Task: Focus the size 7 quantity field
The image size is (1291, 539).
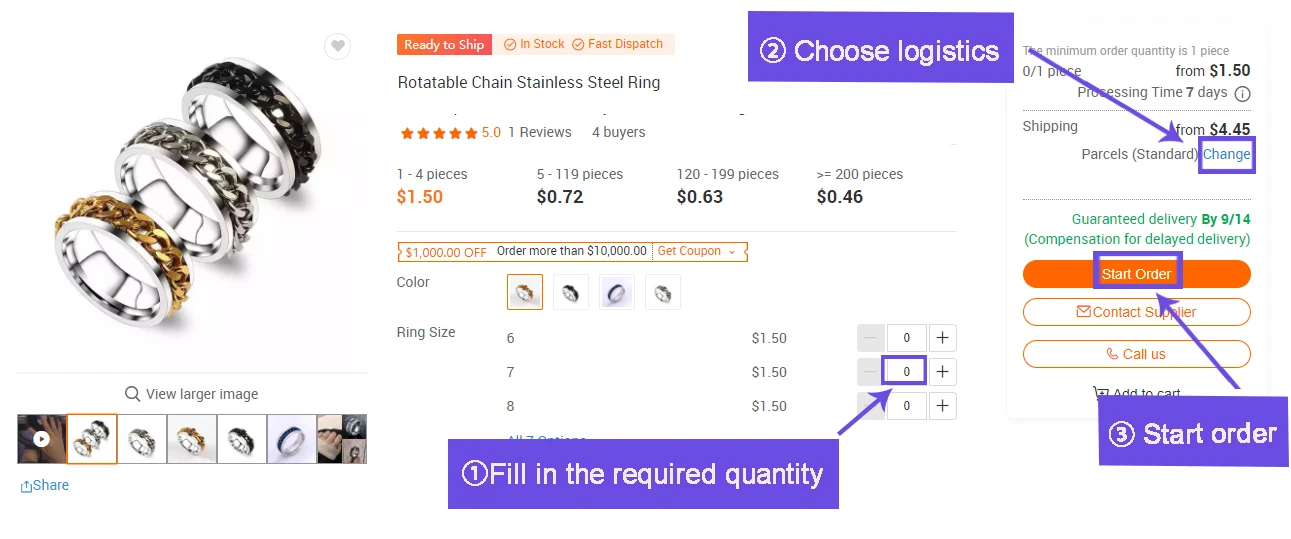Action: [x=906, y=372]
